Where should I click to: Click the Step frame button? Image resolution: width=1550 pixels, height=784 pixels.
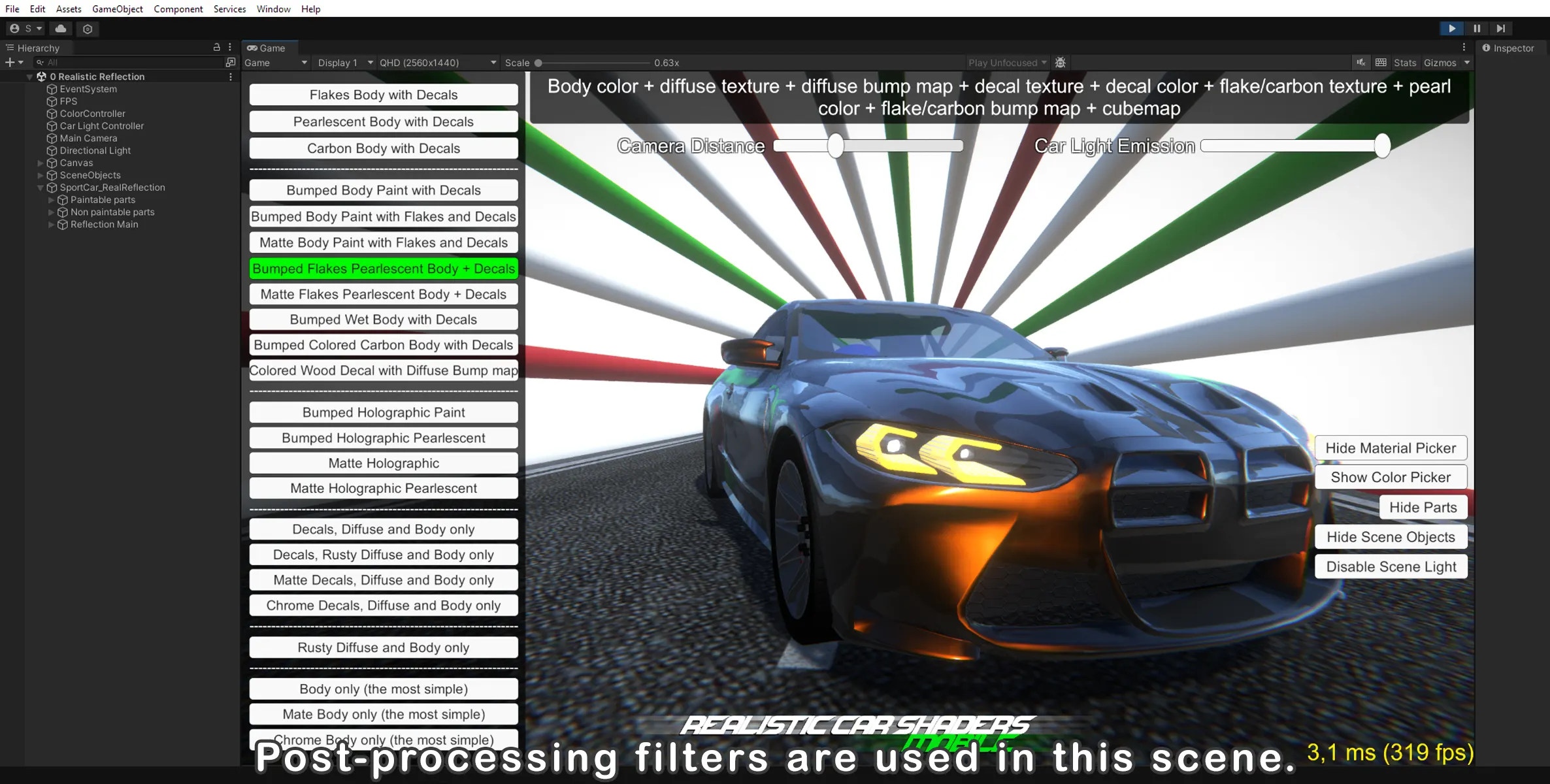tap(1500, 28)
